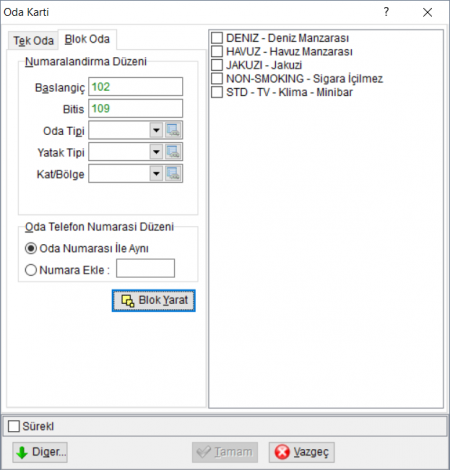Open lookup icon beside Oda Tipi
The width and height of the screenshot is (450, 470).
point(173,130)
